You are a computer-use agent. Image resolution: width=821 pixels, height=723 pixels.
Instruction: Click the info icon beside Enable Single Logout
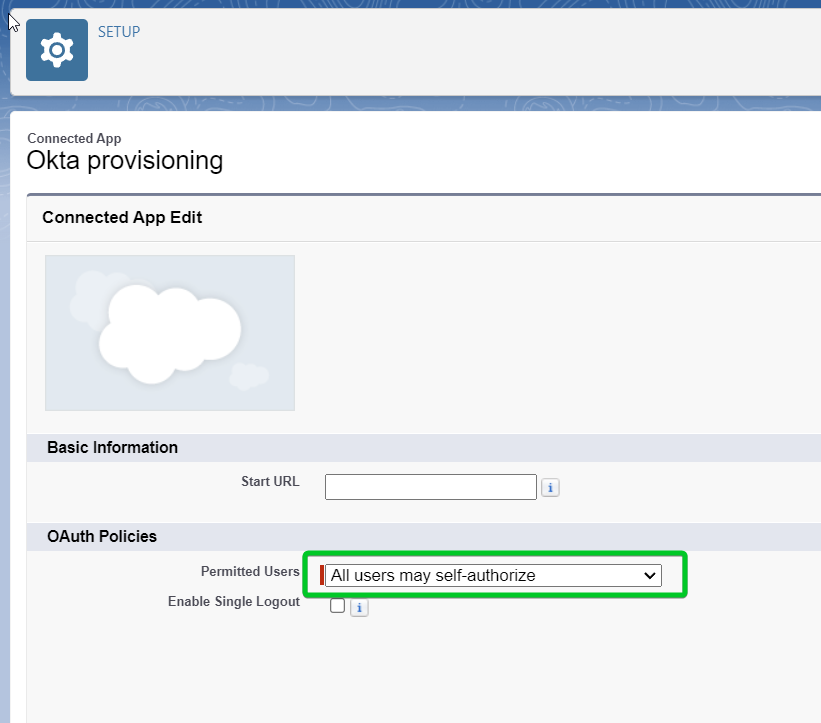pos(359,608)
